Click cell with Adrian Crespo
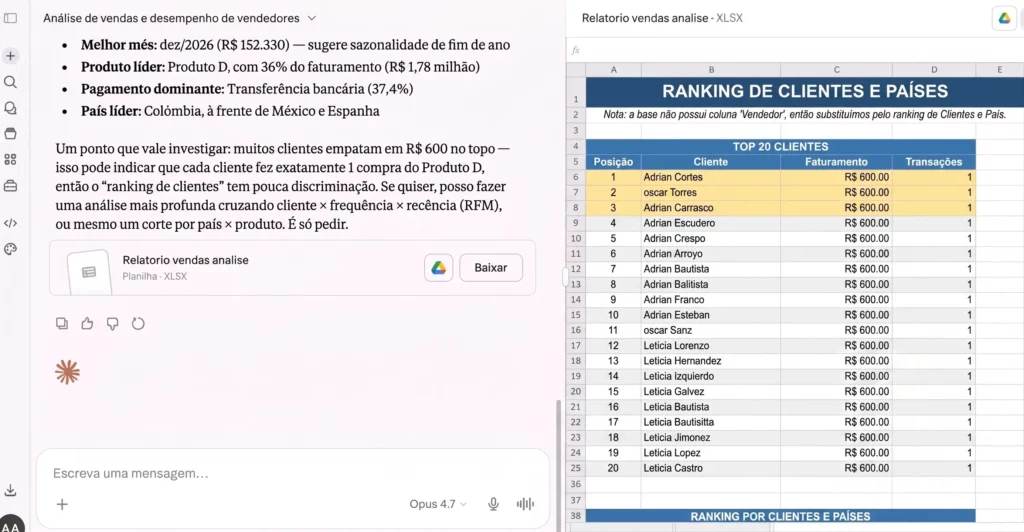This screenshot has width=1024, height=532. tap(711, 238)
